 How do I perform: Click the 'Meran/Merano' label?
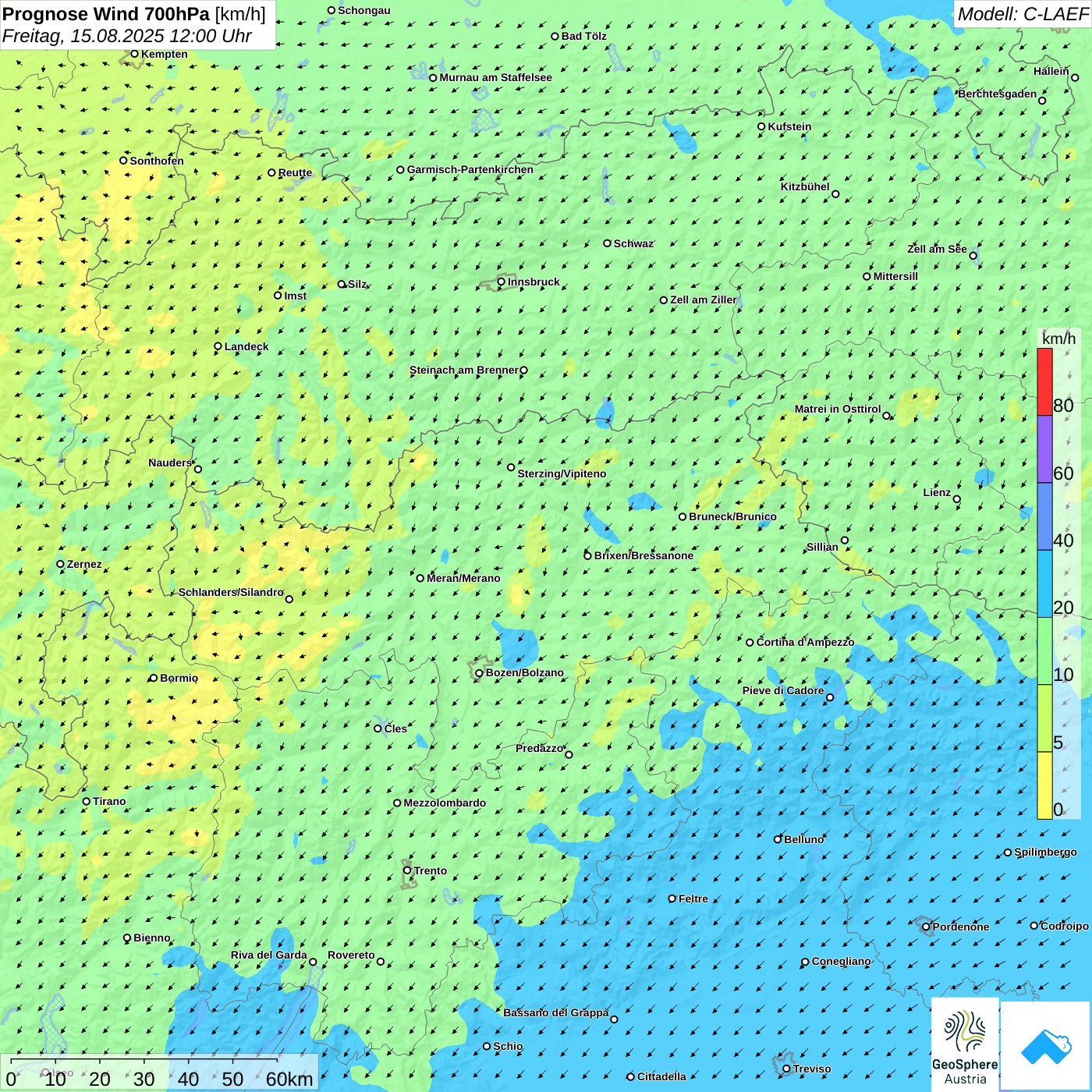[x=463, y=578]
